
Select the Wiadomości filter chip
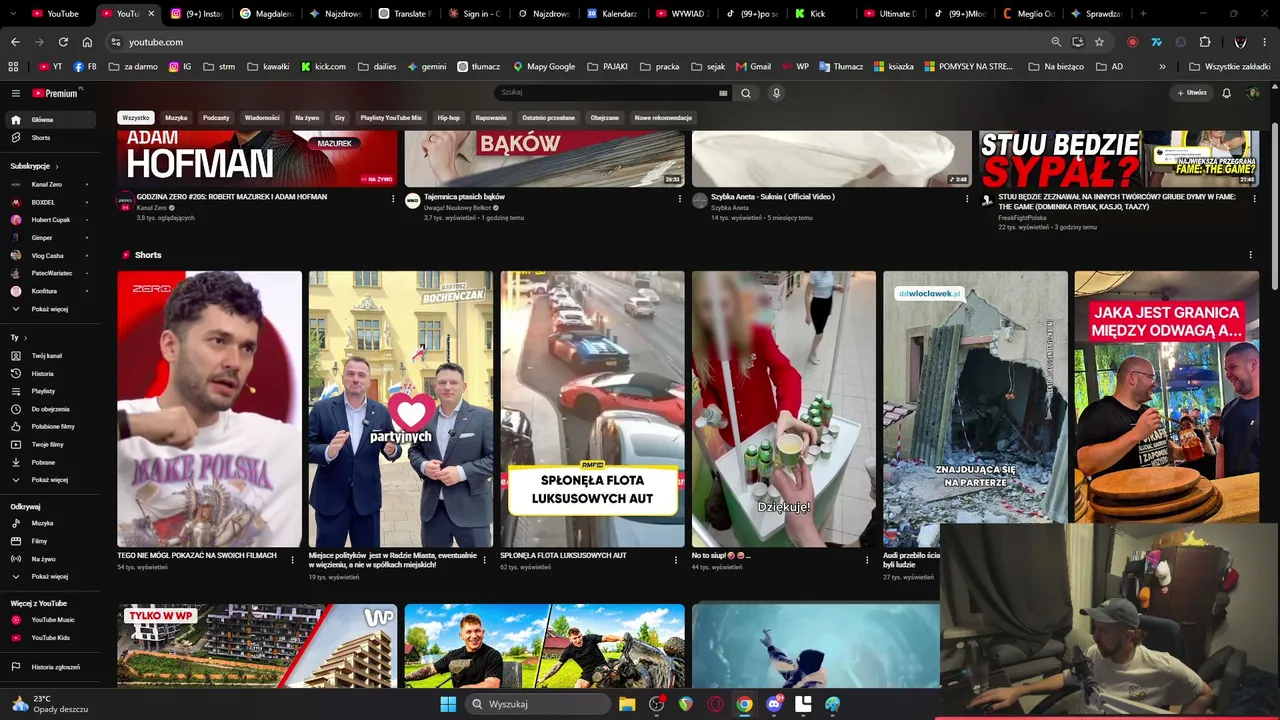click(x=262, y=118)
